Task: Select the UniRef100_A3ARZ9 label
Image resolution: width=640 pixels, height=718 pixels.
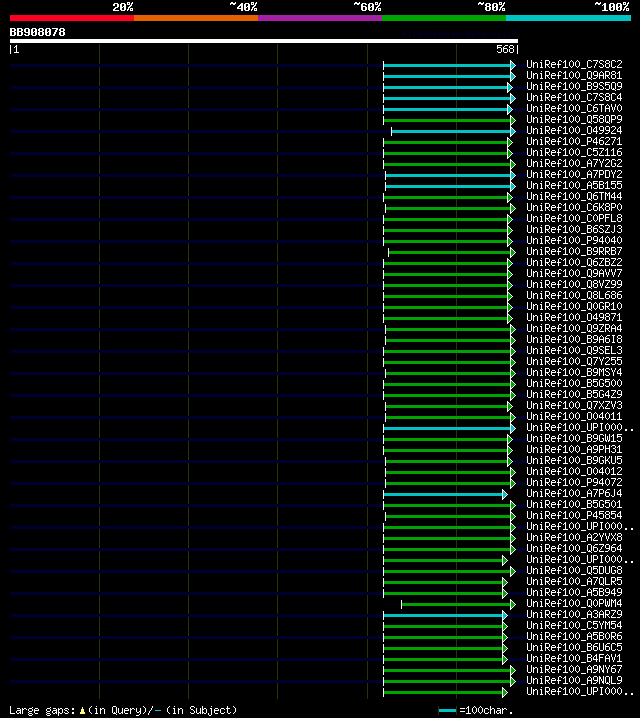Action: coord(574,614)
